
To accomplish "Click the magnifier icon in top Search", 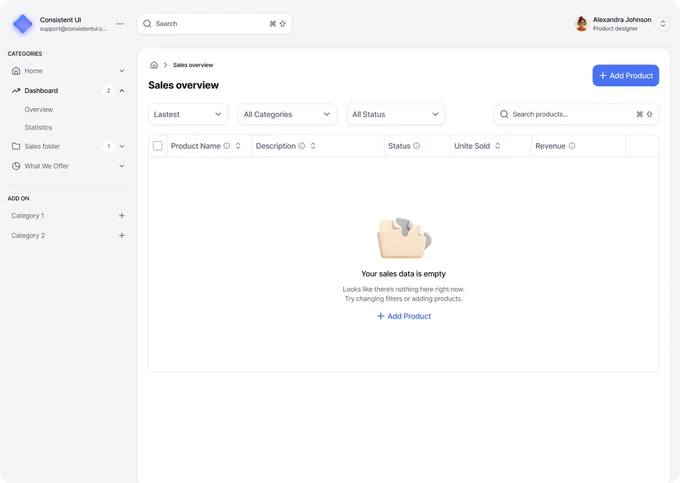I will pos(147,23).
